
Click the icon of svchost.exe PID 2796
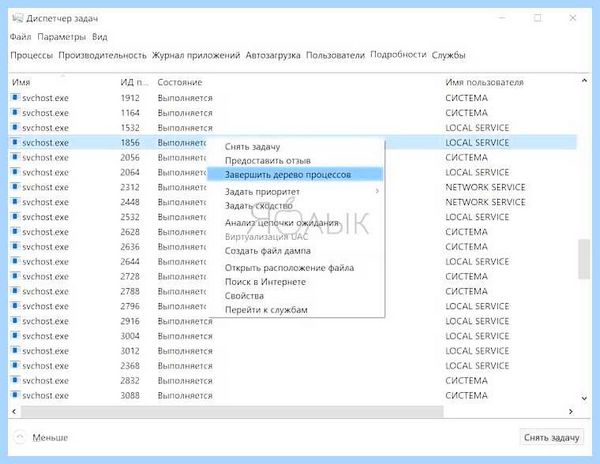click(x=15, y=306)
